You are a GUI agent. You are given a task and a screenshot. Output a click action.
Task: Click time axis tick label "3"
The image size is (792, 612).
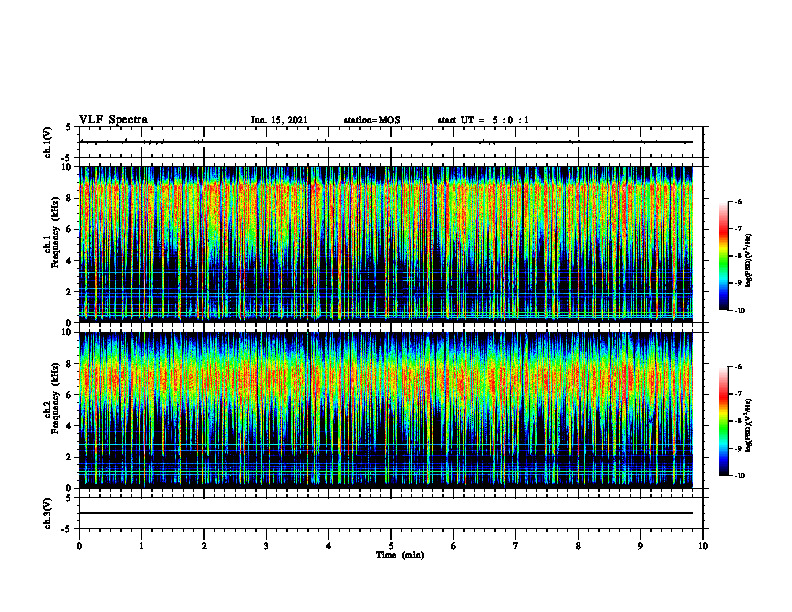click(x=266, y=546)
